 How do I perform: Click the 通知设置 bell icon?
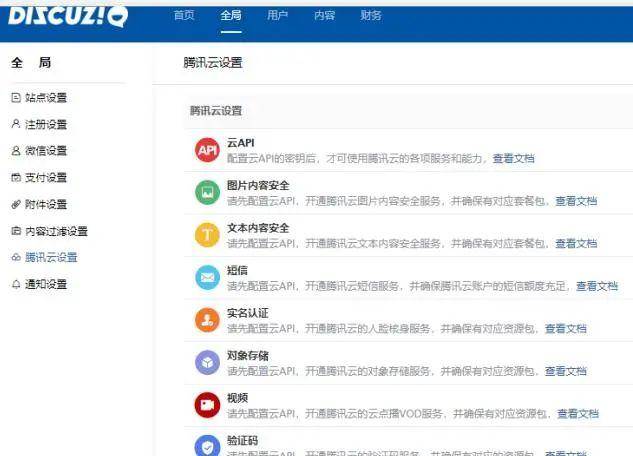pos(16,284)
